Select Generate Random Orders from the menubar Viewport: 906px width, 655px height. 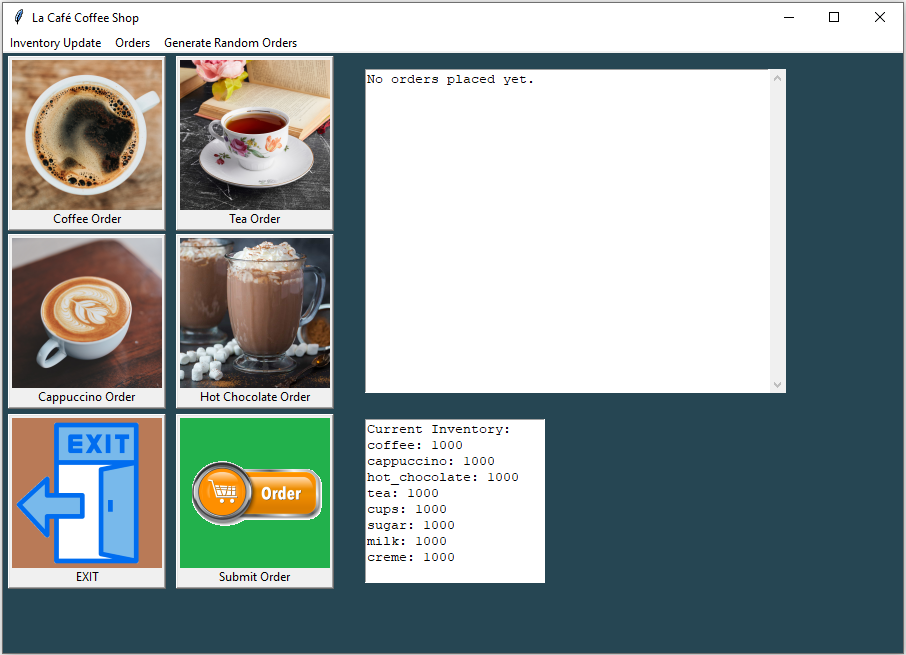[230, 43]
